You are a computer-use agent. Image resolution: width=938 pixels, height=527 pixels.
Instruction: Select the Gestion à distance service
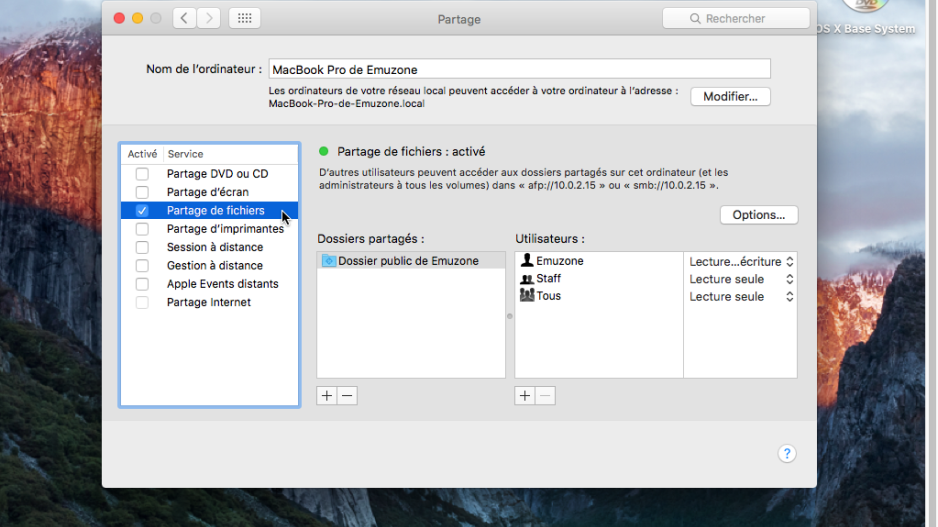214,266
